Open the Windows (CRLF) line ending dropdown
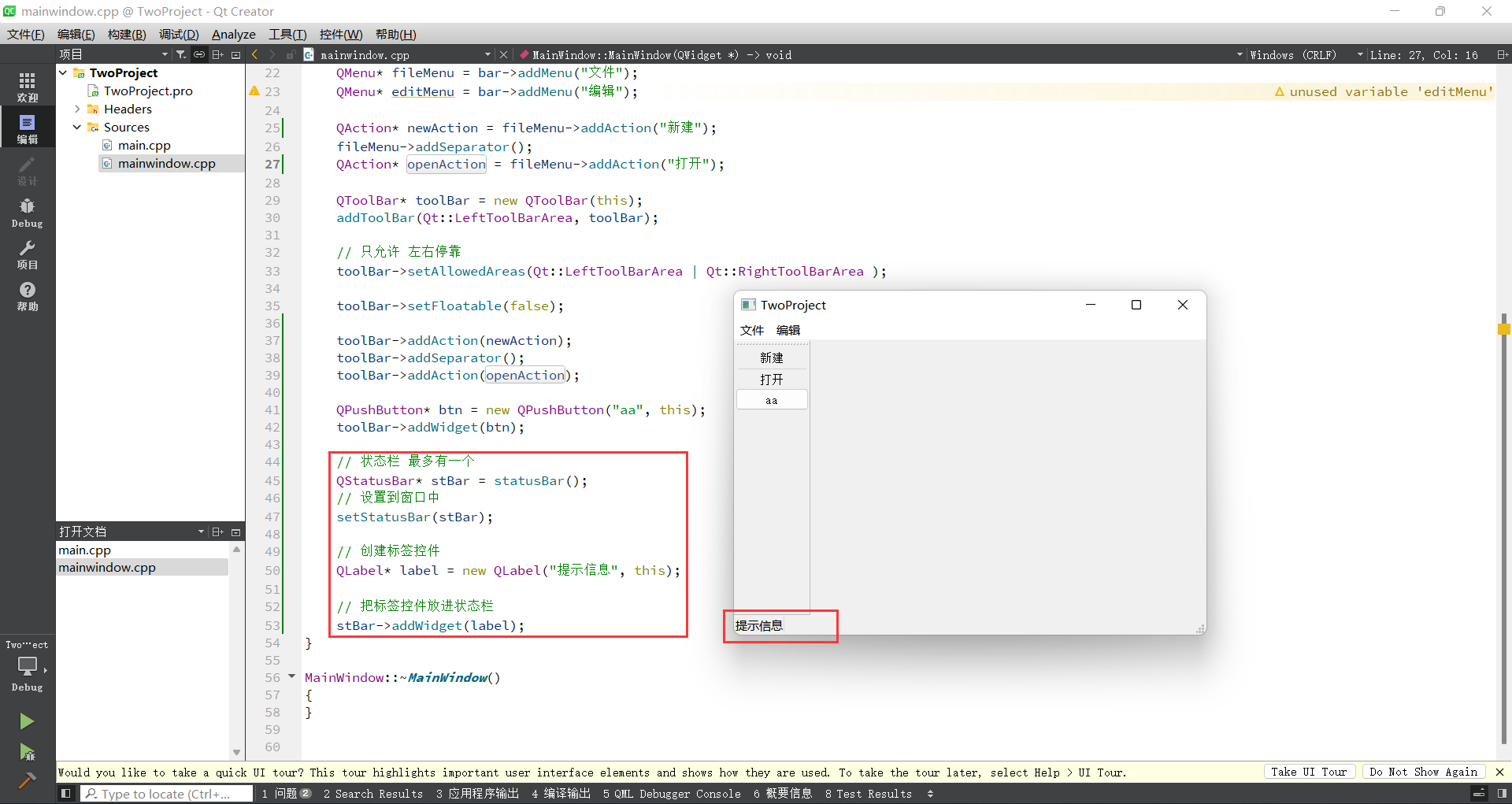Image resolution: width=1512 pixels, height=804 pixels. (1291, 55)
